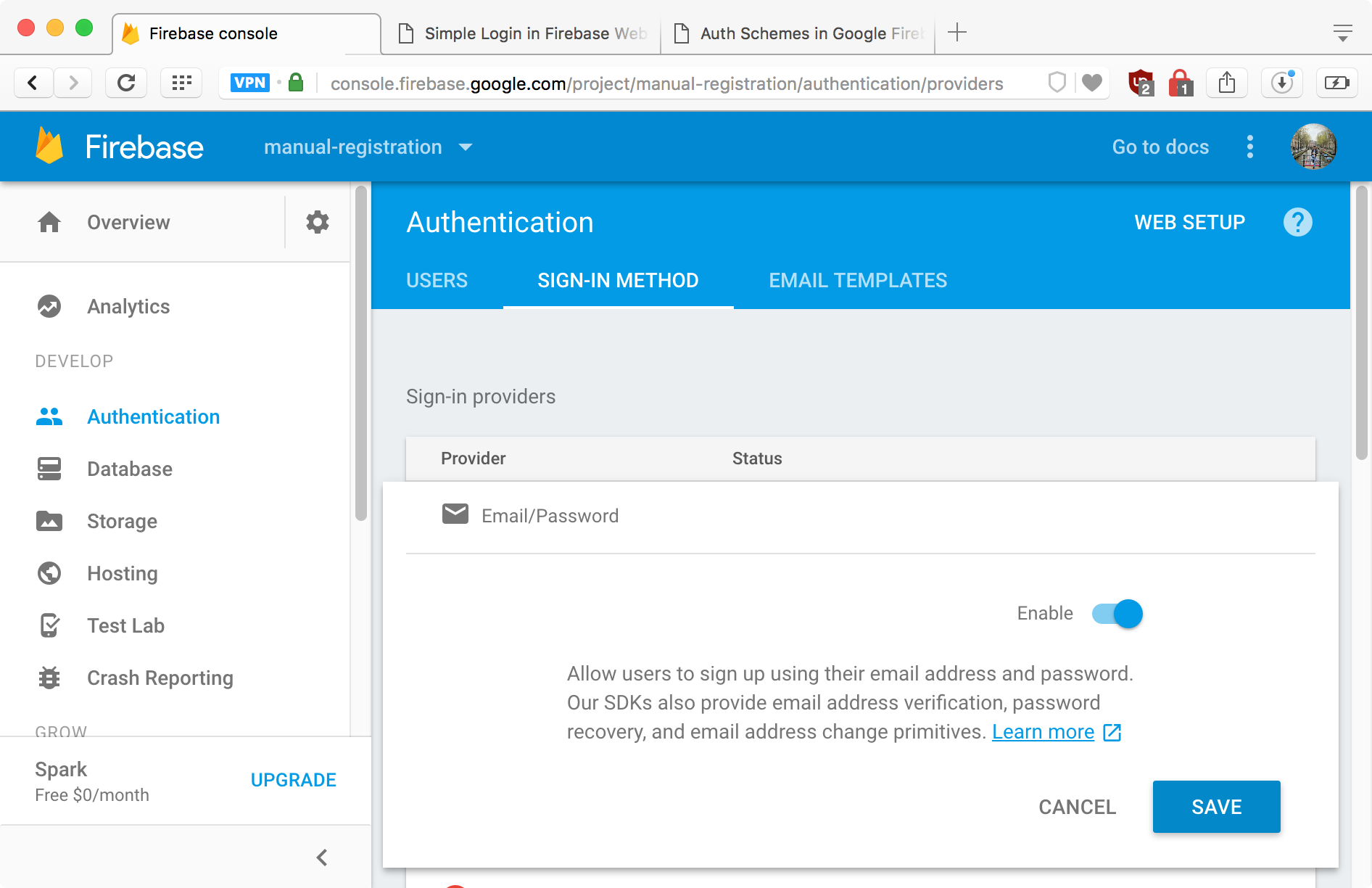Open the speed dial grid icon
This screenshot has width=1372, height=888.
181,83
